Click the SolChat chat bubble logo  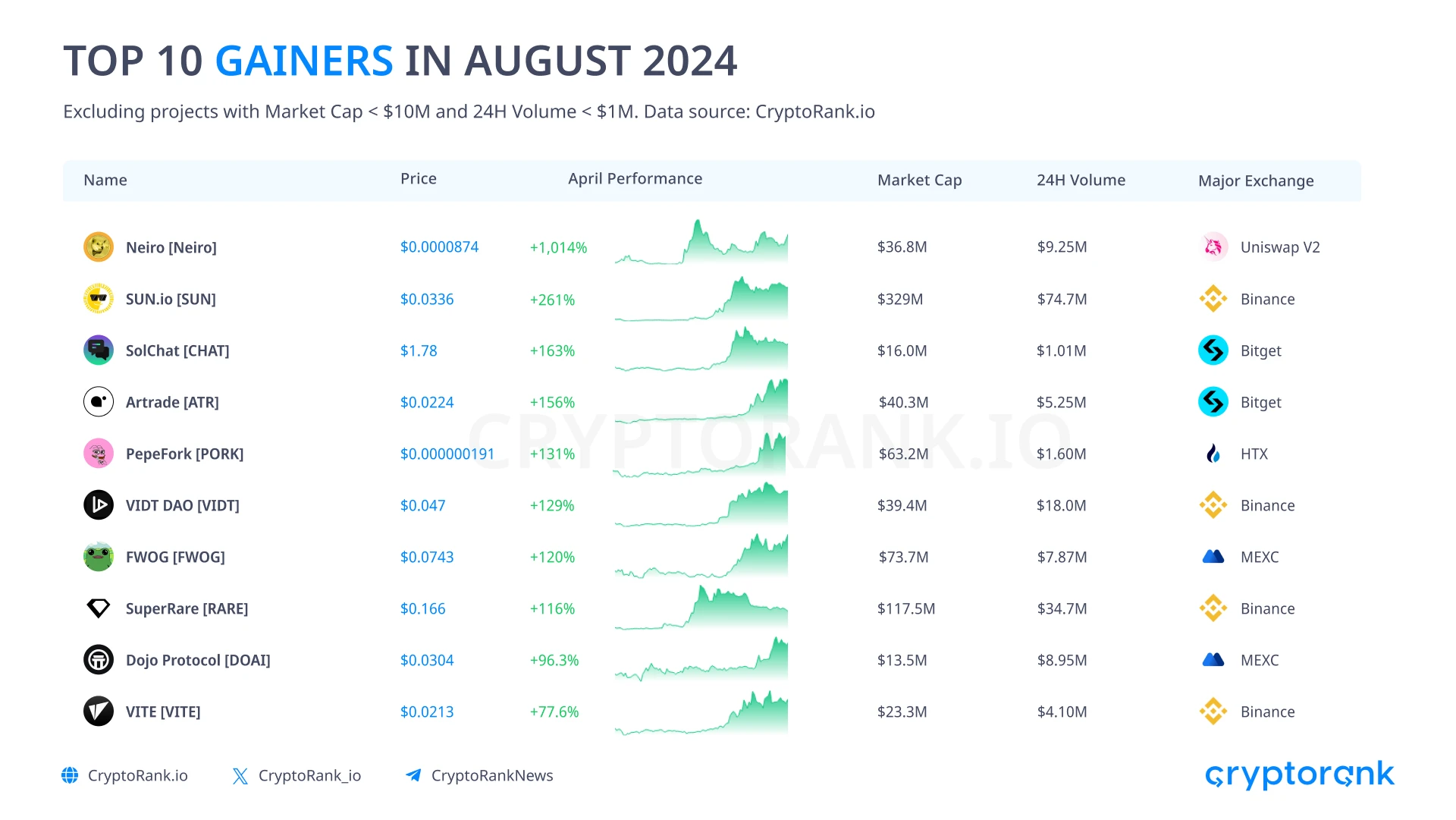click(x=99, y=350)
